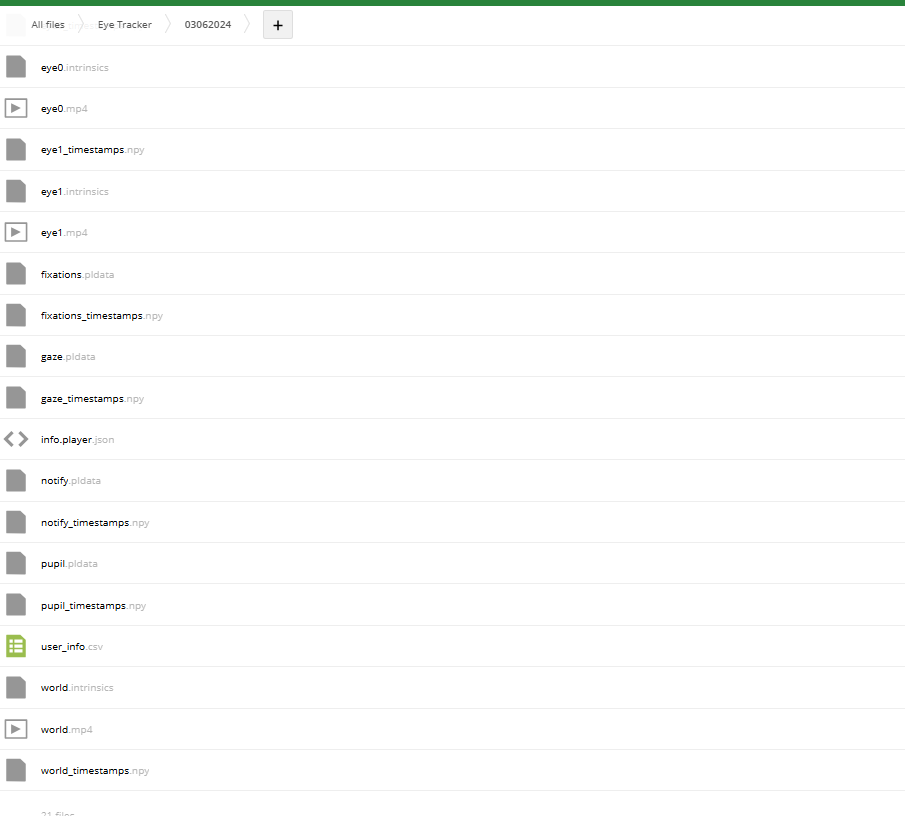Open world_timestamps.npy file name
905x816 pixels.
pos(95,771)
